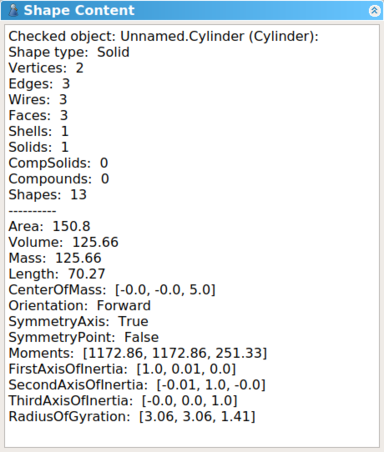
Task: Click the Shapes 13 line
Action: click(x=47, y=195)
